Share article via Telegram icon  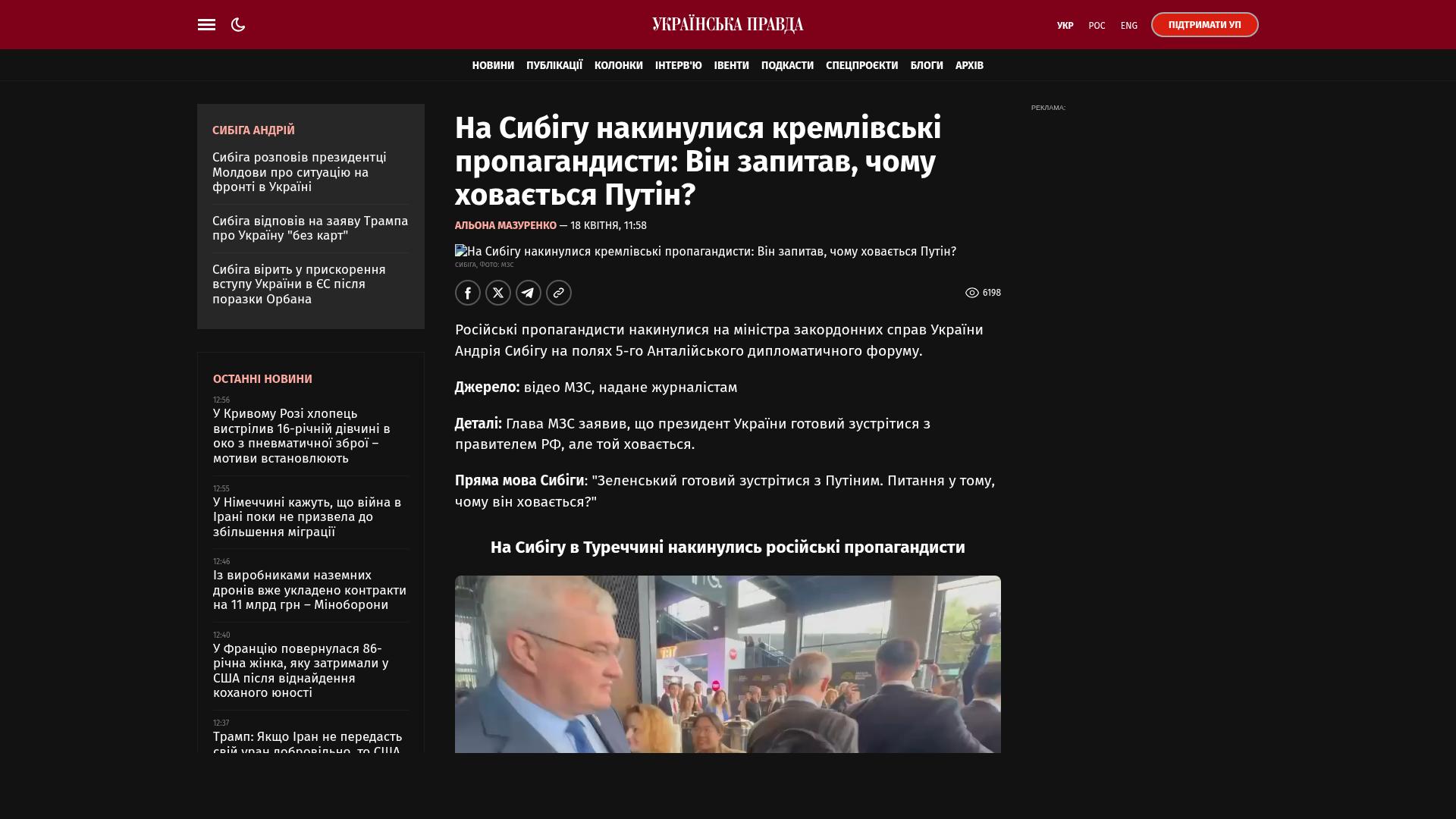click(529, 293)
